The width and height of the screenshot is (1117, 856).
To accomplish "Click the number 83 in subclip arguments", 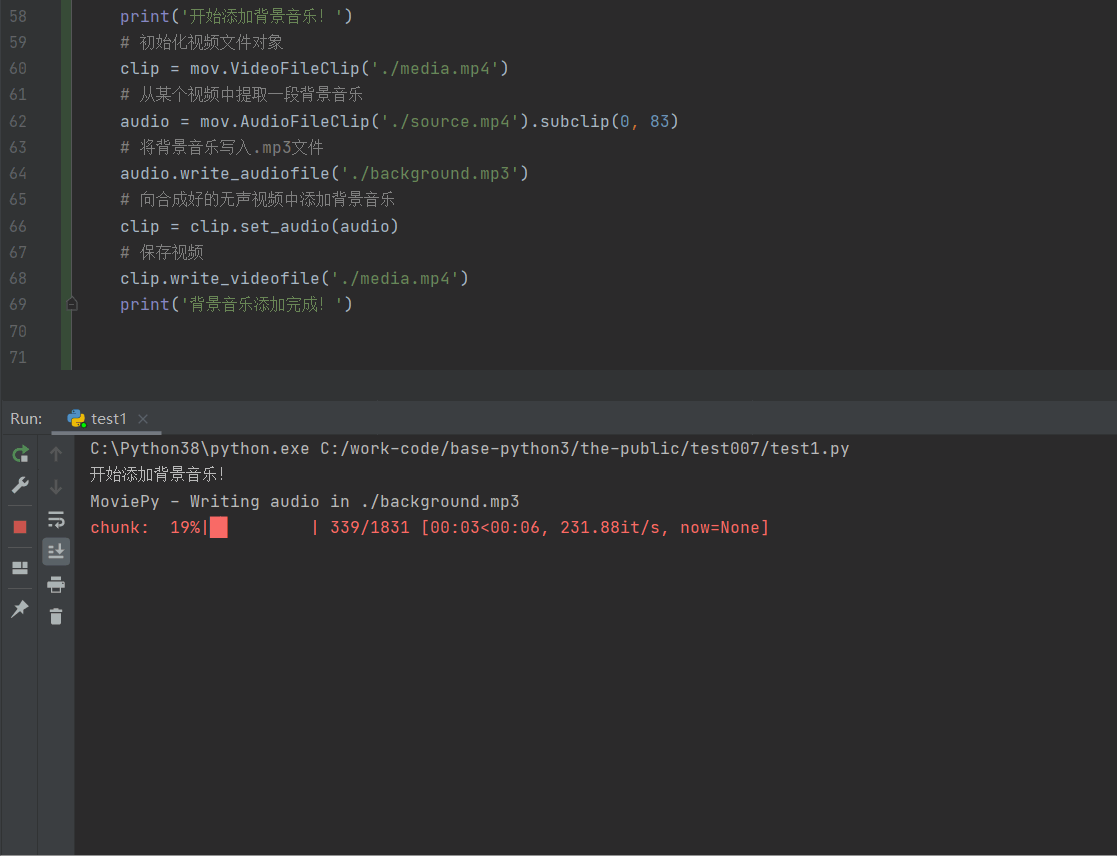I will tap(660, 121).
